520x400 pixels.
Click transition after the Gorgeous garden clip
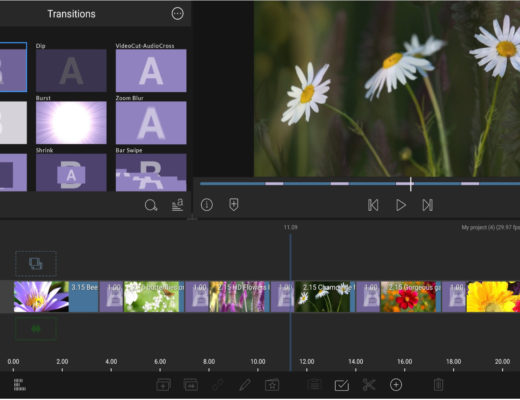pyautogui.click(x=454, y=297)
